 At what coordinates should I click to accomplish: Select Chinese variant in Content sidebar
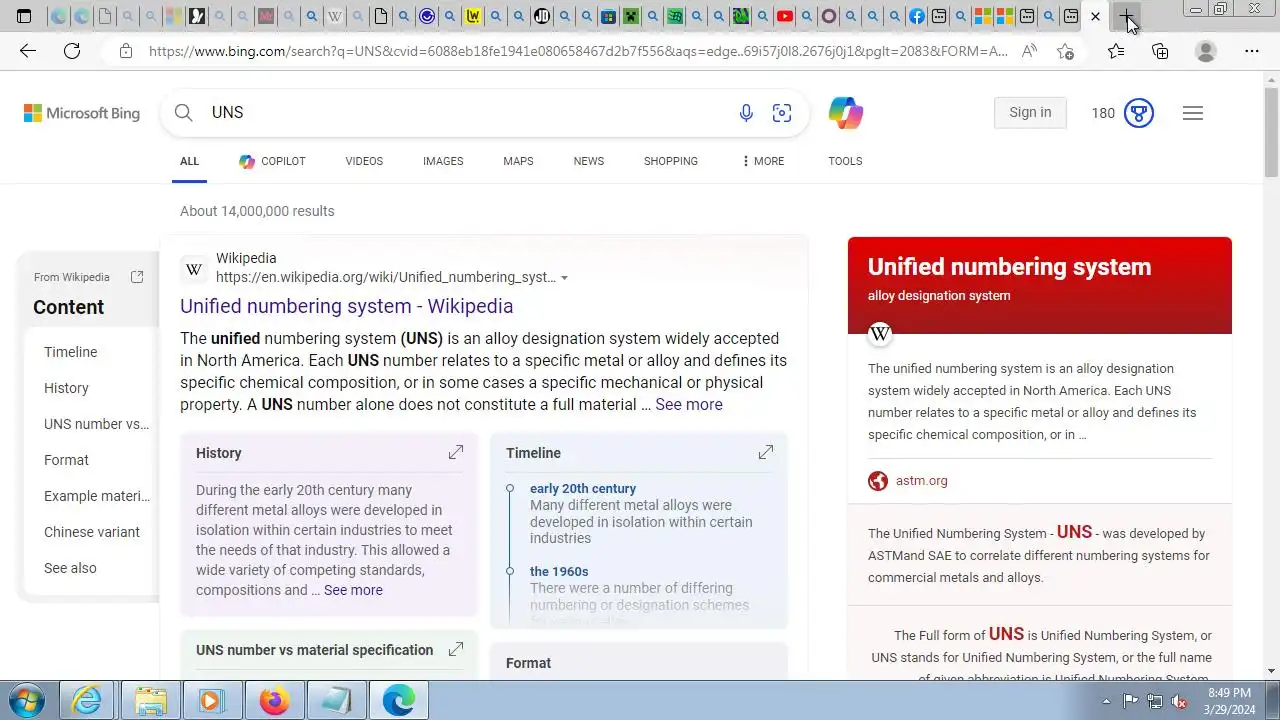coord(92,532)
